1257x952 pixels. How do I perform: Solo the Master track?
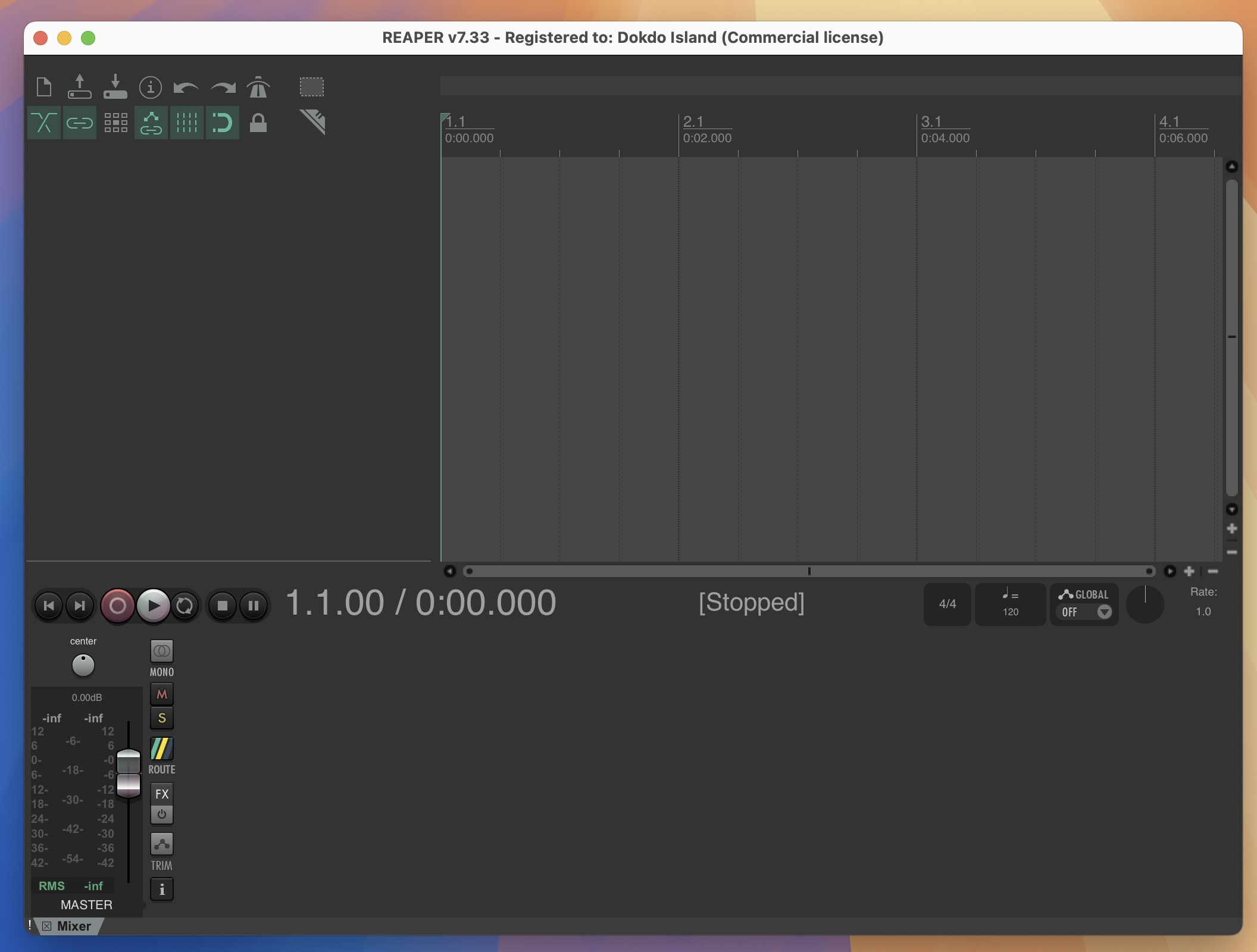click(x=161, y=719)
